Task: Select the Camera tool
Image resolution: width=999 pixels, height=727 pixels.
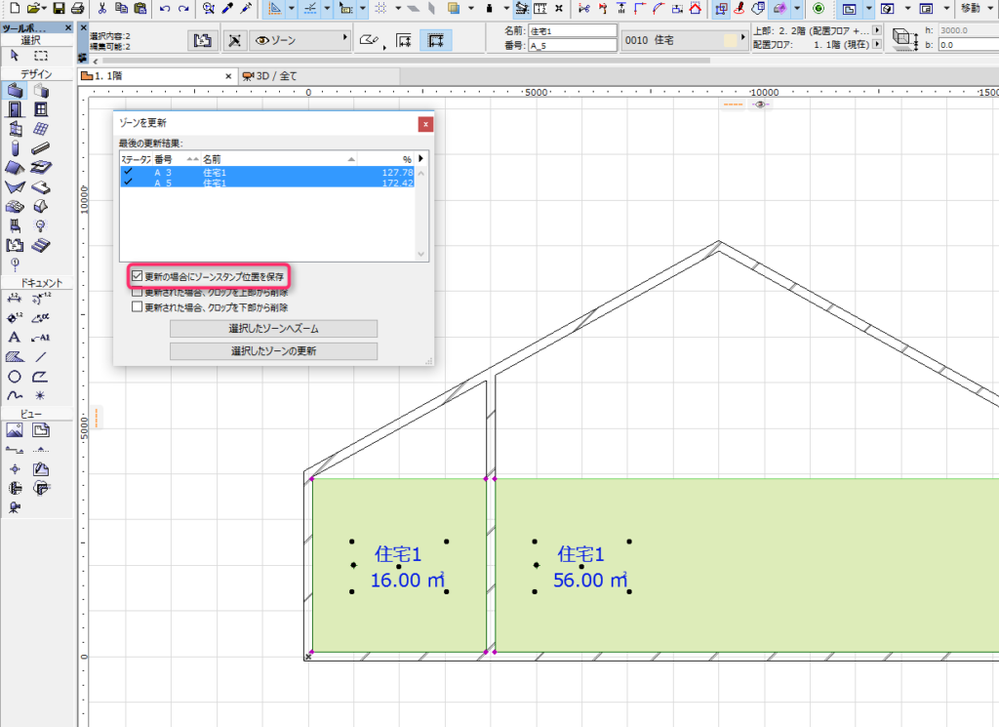Action: [x=15, y=508]
